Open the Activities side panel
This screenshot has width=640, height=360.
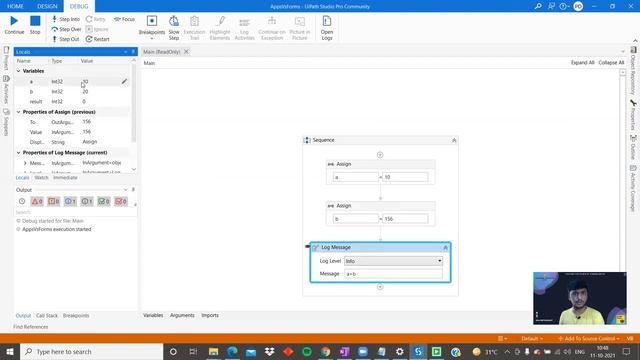(x=6, y=89)
